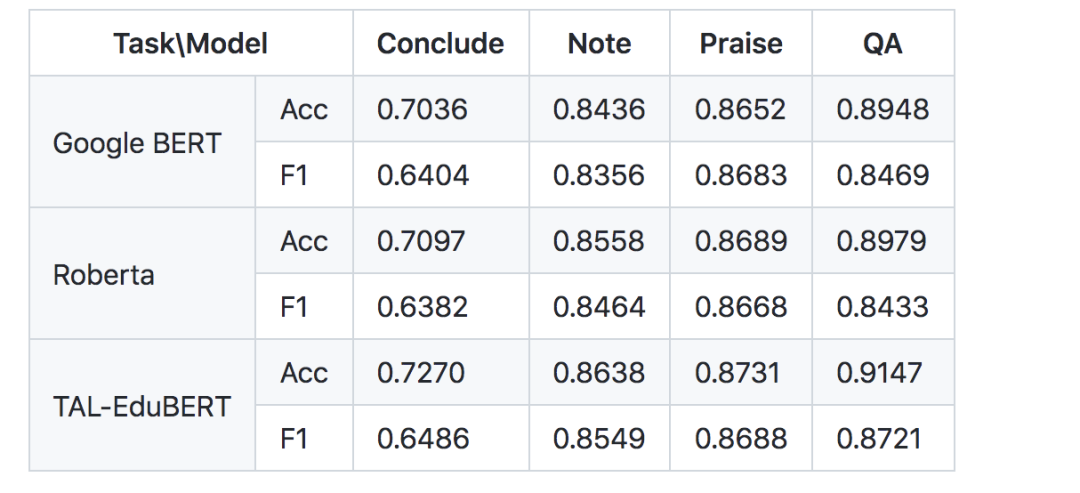This screenshot has height=493, width=1080.
Task: Select the Conclude column header
Action: pyautogui.click(x=441, y=43)
